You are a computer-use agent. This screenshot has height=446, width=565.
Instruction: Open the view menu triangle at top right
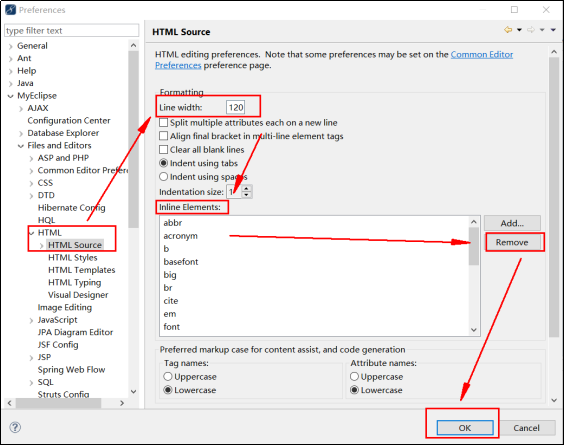coord(553,30)
